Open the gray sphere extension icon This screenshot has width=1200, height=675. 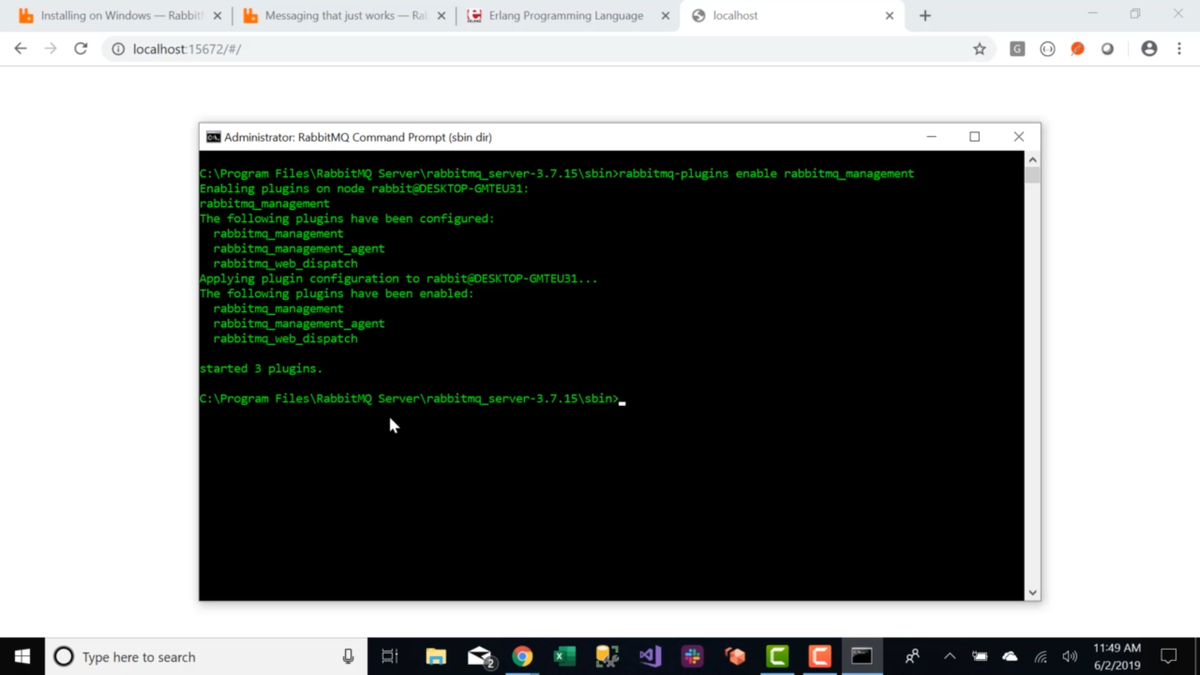coord(1107,49)
